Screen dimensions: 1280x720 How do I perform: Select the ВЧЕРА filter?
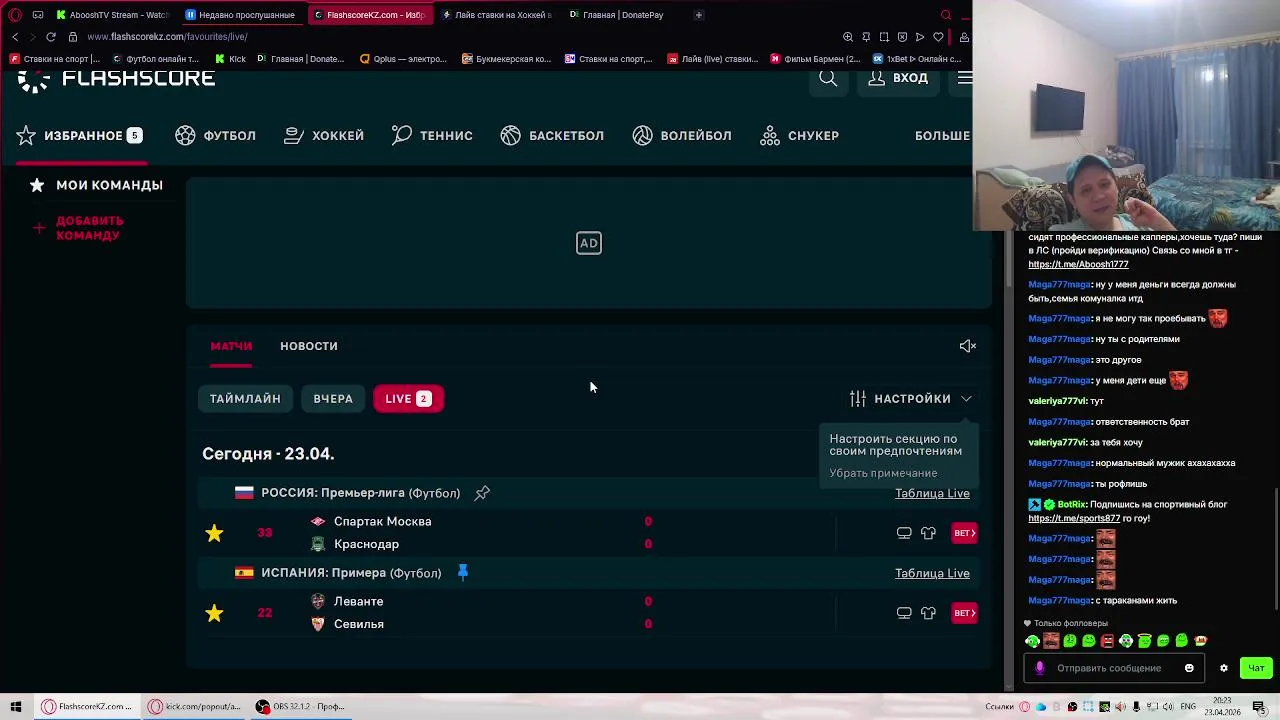333,398
